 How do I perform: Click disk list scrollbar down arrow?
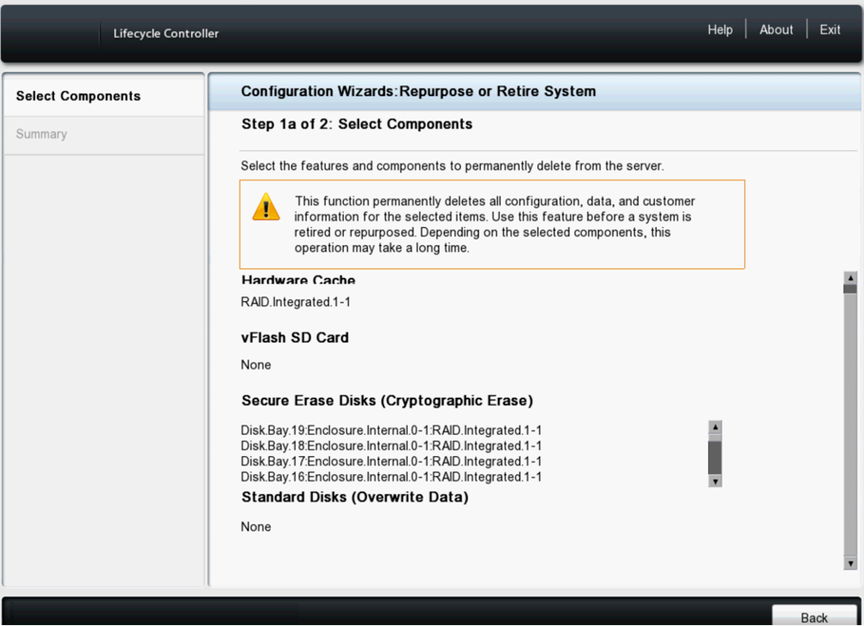click(x=715, y=481)
